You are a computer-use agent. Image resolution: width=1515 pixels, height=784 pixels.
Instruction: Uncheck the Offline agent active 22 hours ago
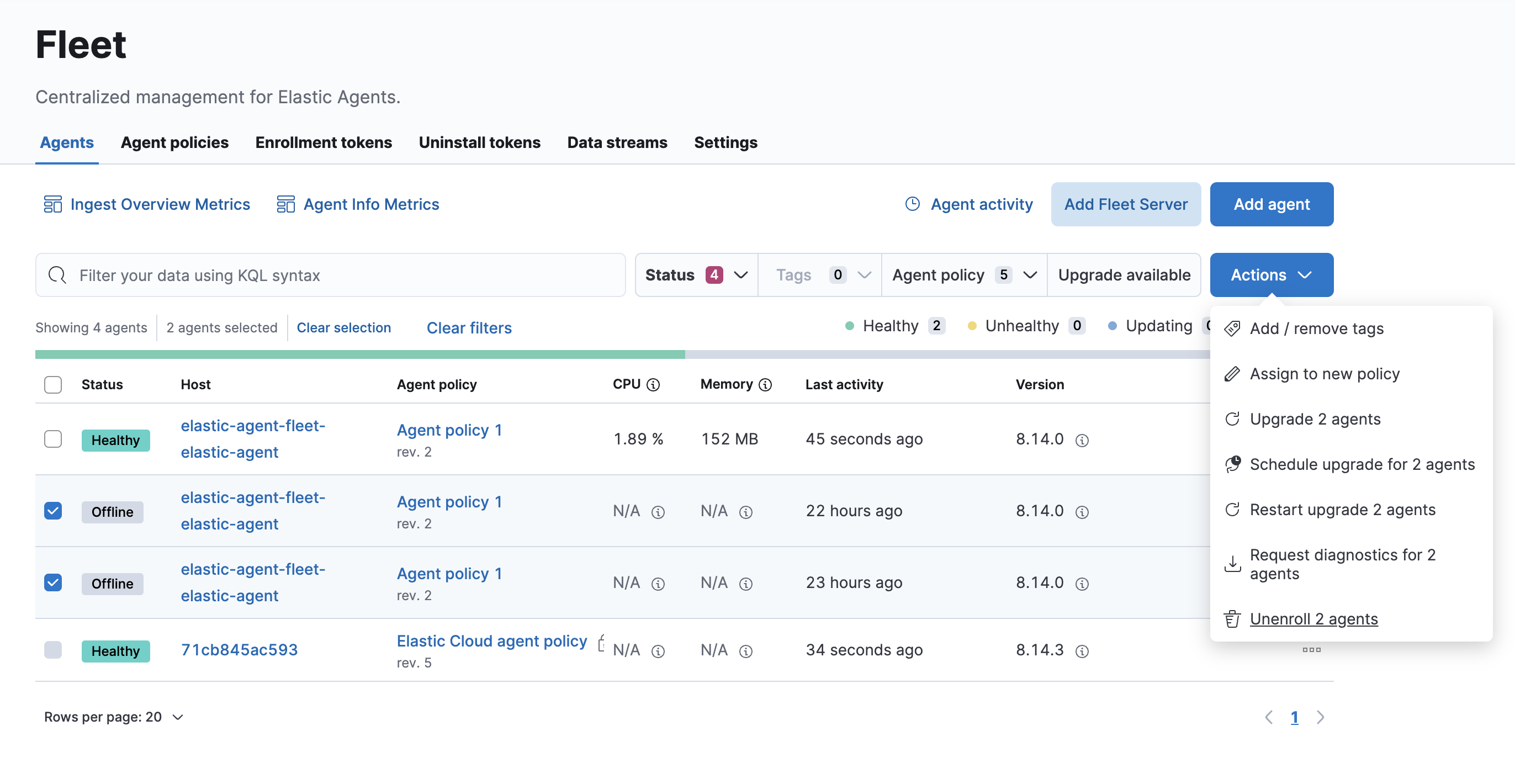coord(53,511)
